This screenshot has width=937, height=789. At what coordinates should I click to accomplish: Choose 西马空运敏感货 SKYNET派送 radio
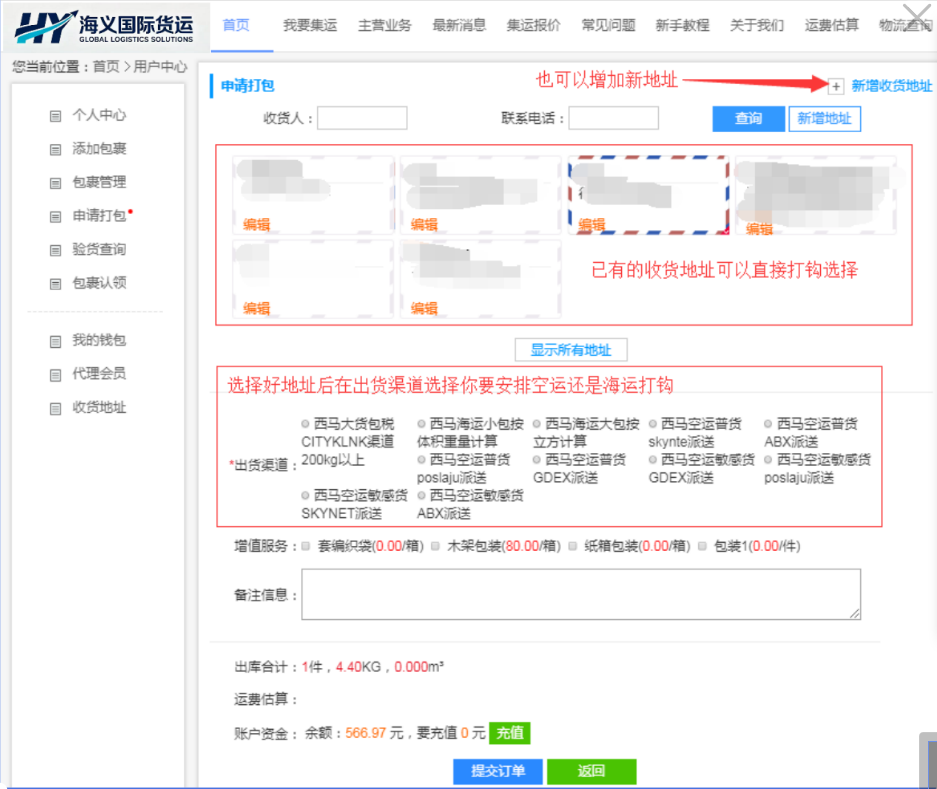click(x=305, y=496)
